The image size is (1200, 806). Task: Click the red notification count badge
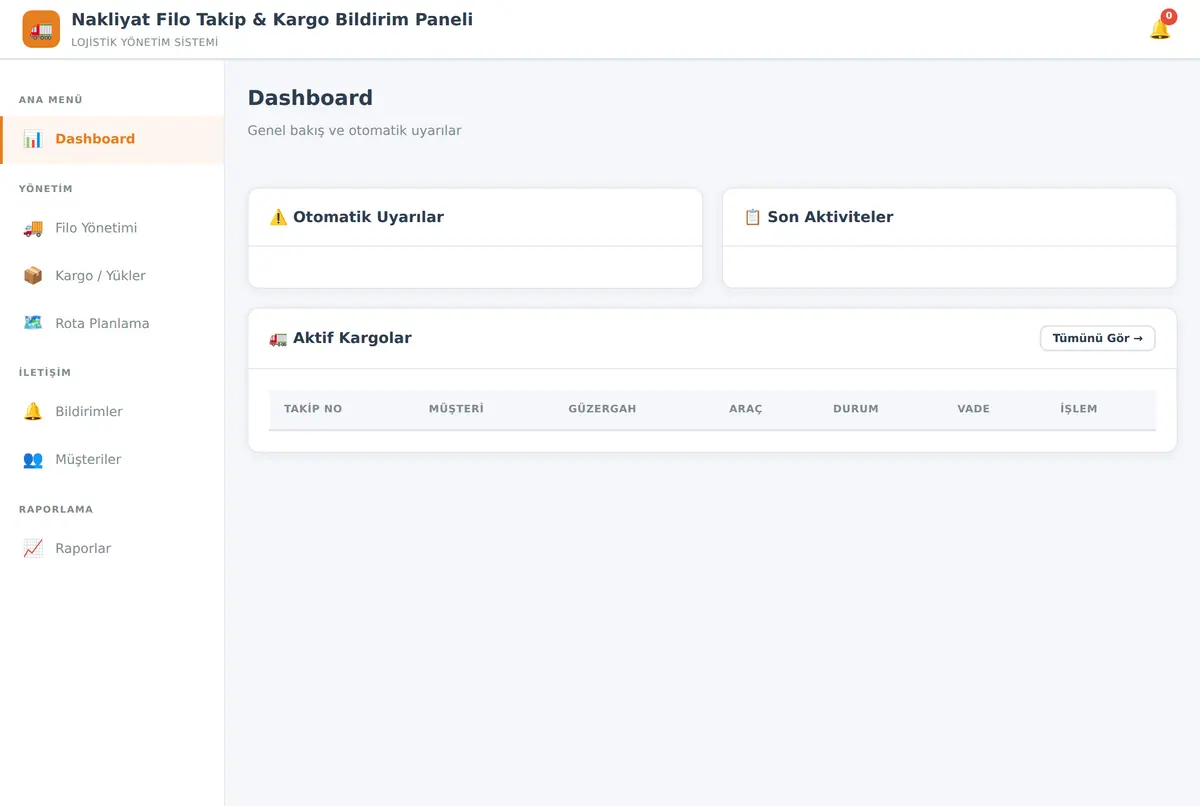[1169, 17]
